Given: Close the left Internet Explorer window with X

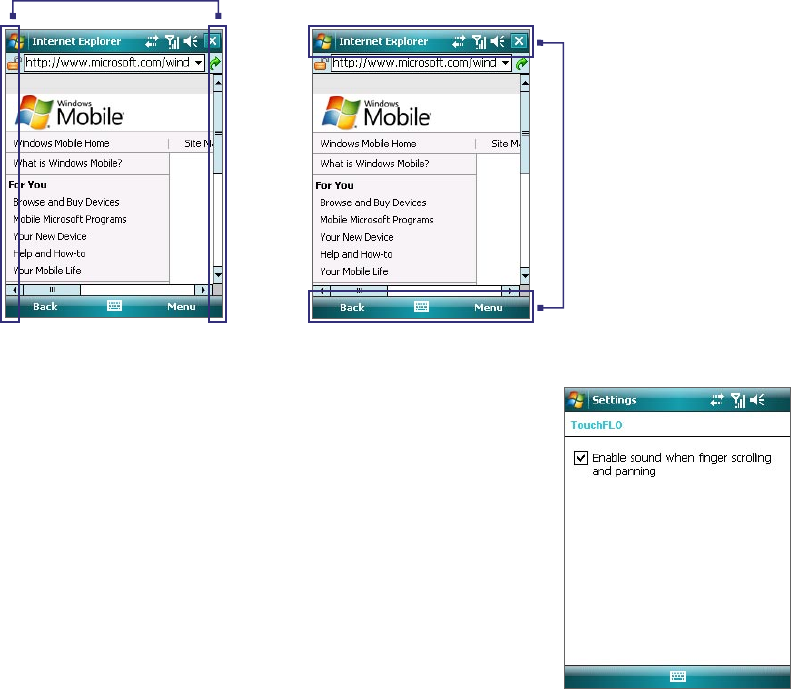Looking at the screenshot, I should click(213, 41).
